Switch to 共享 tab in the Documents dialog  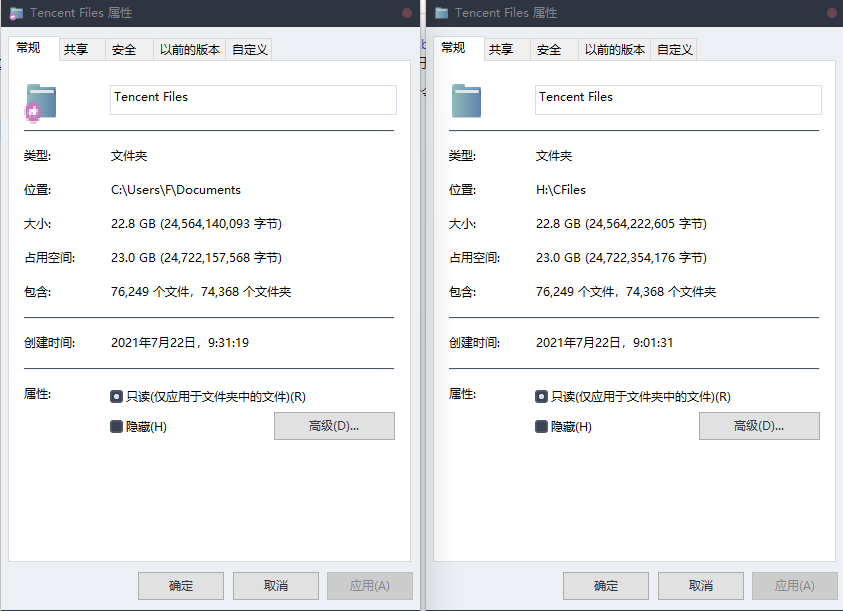point(76,50)
